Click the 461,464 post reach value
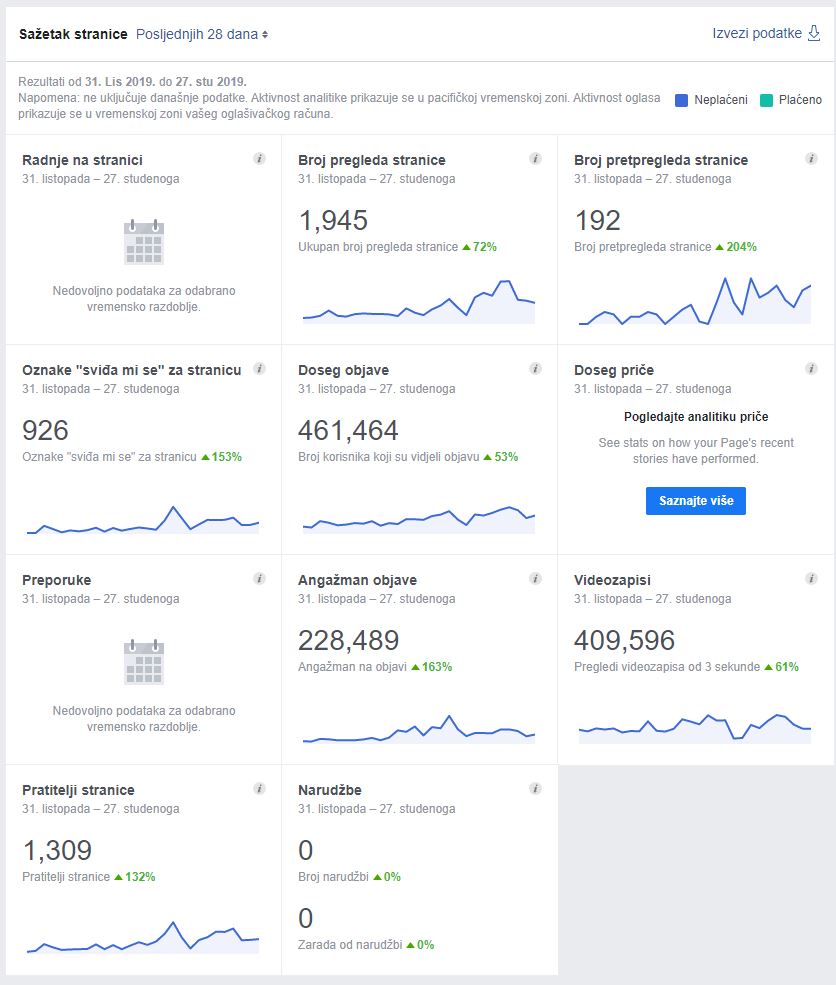 pyautogui.click(x=348, y=430)
